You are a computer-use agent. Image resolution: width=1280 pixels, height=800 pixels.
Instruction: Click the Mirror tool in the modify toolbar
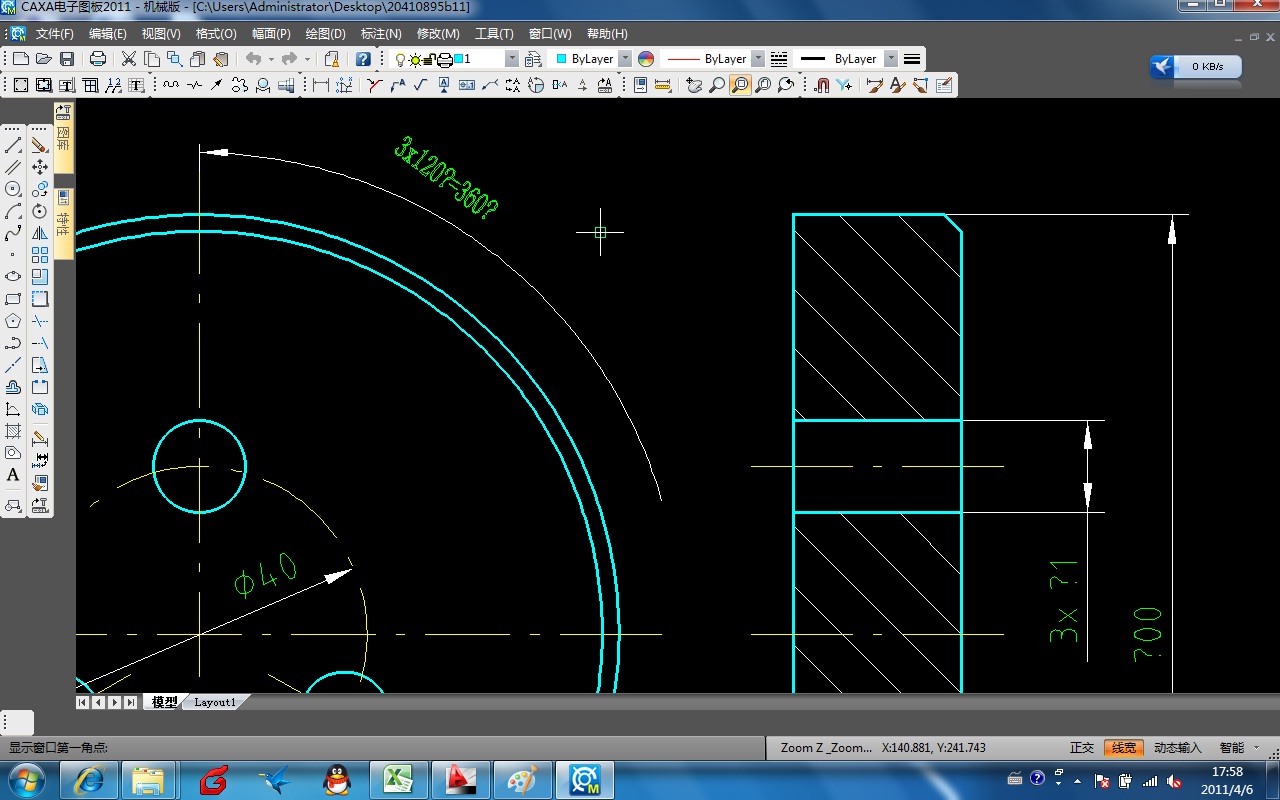[40, 233]
